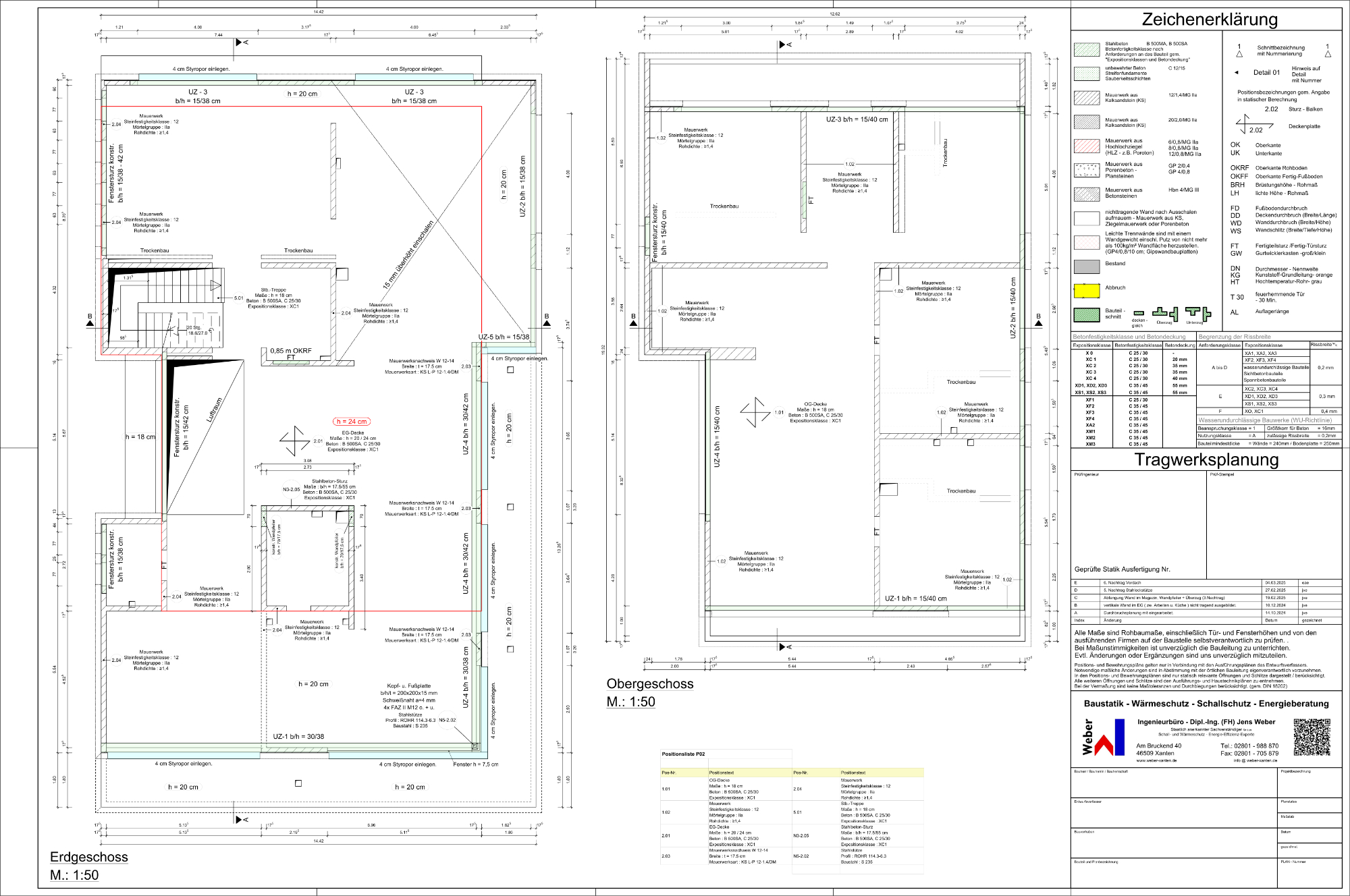
Task: Select the green Bauteilschnitt swatch
Action: click(x=1087, y=314)
